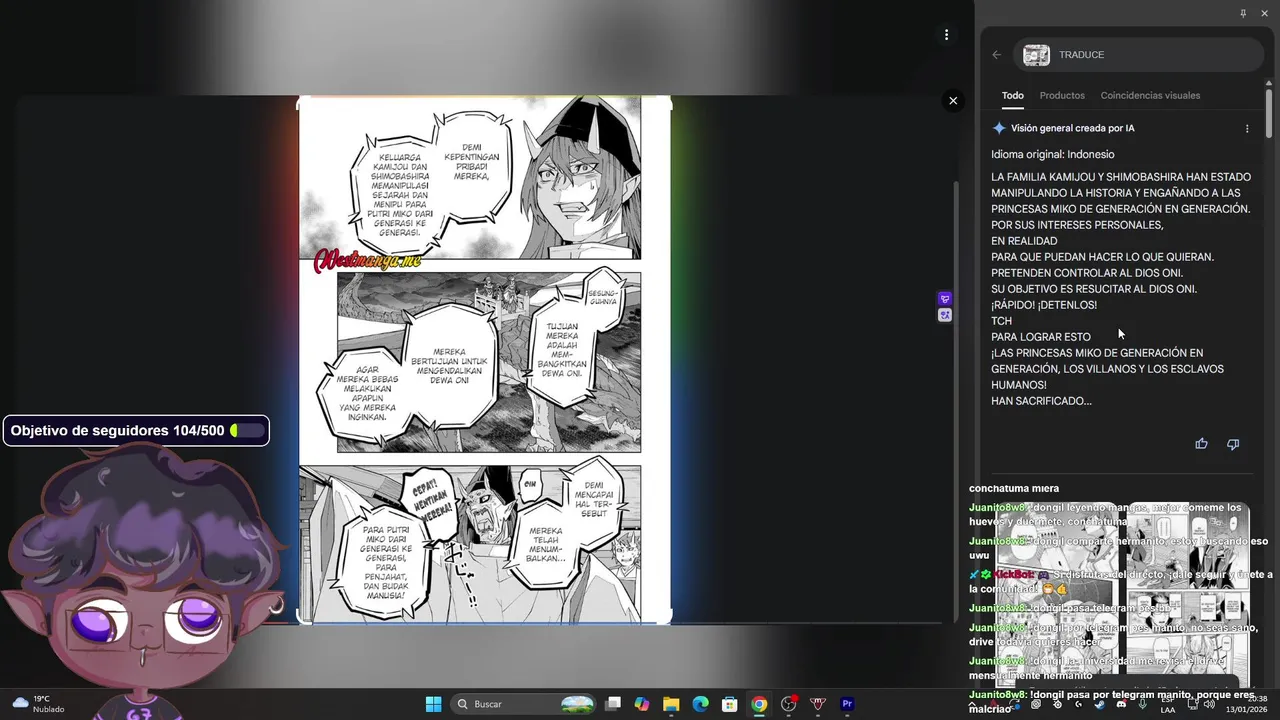This screenshot has width=1280, height=720.
Task: Open the Windows Start menu
Action: (x=433, y=704)
